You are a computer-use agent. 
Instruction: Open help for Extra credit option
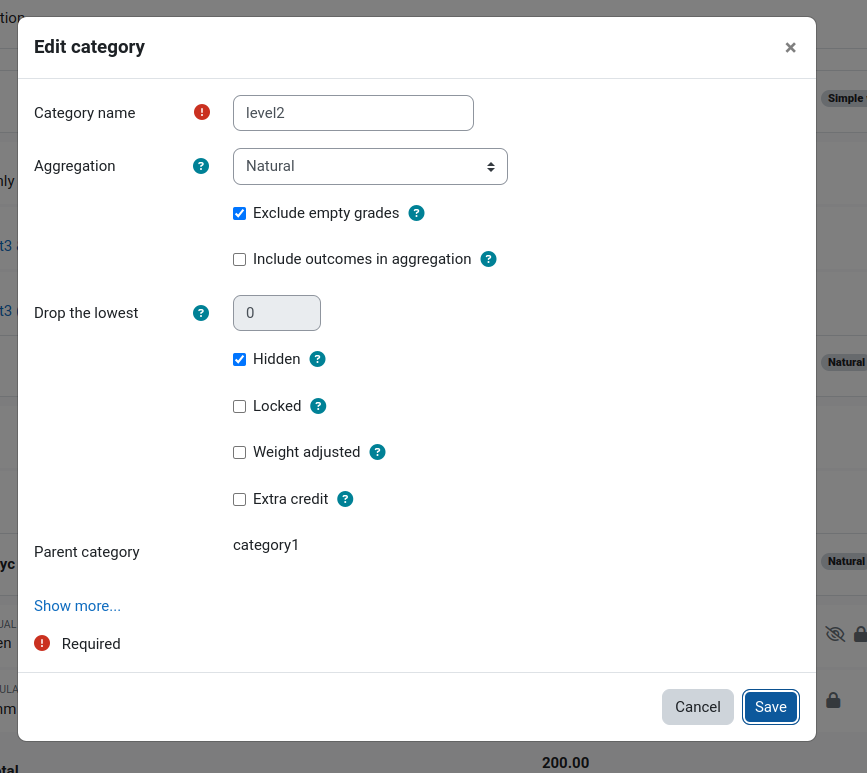coord(345,499)
